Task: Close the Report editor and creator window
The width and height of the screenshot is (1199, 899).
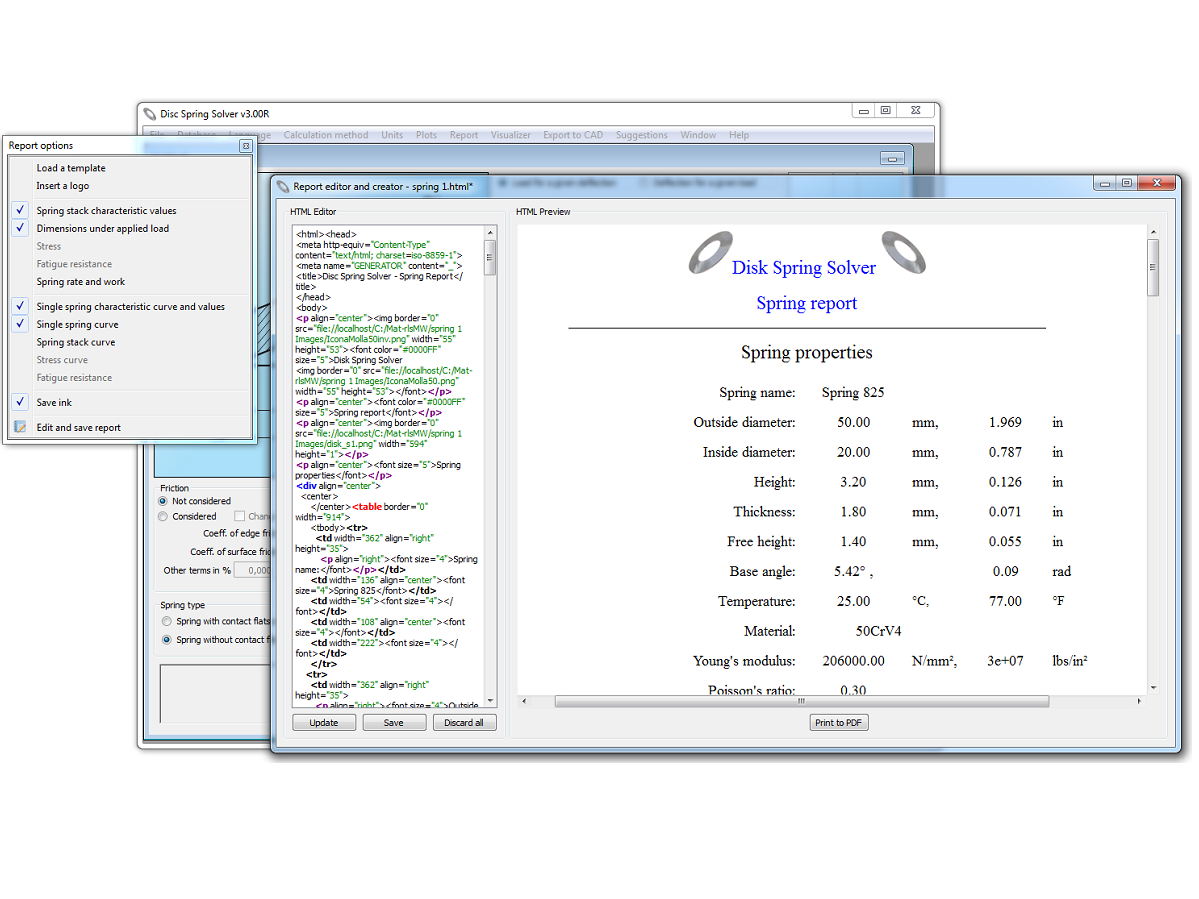Action: 1157,183
